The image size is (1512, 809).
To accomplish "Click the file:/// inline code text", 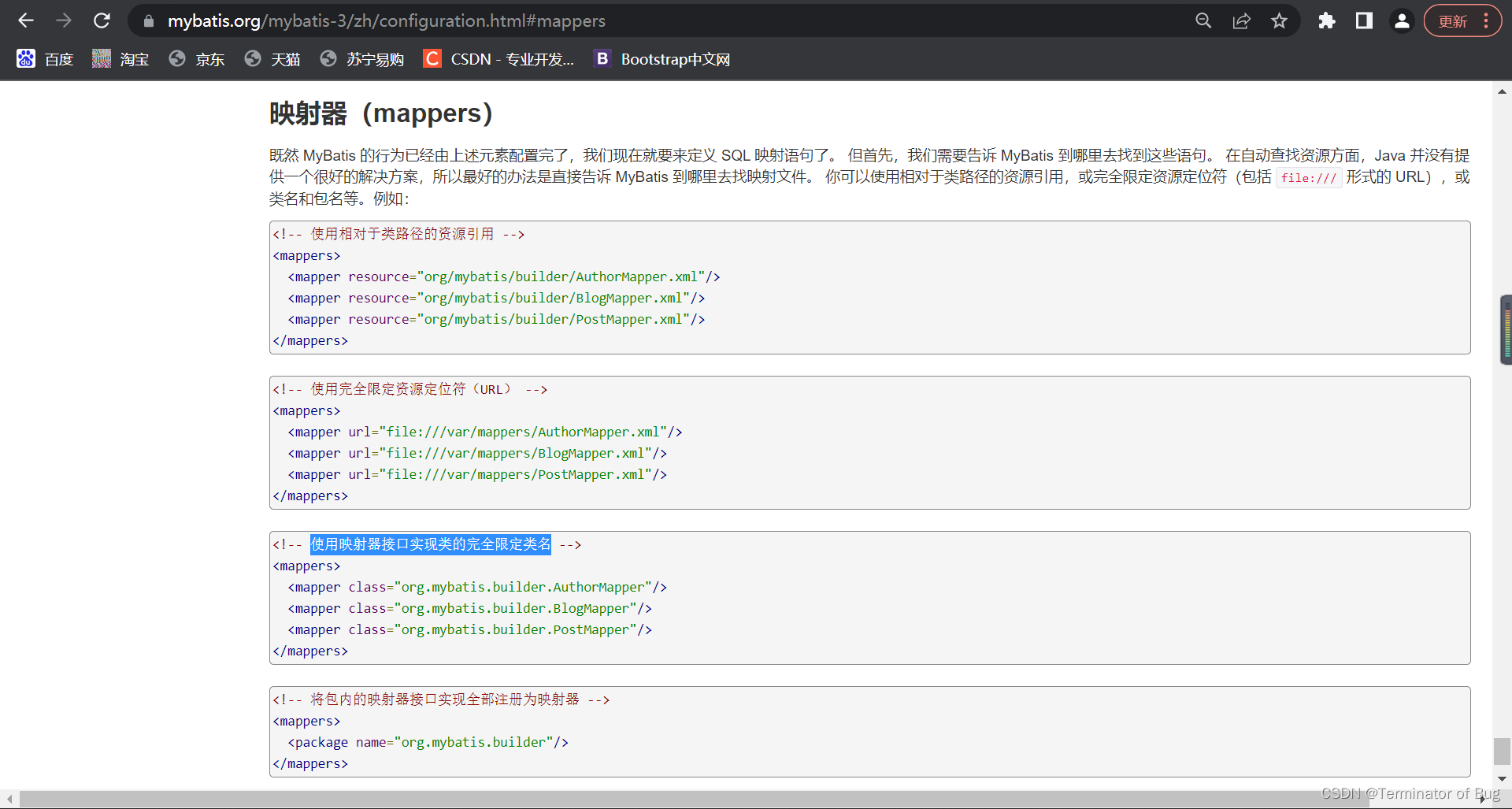I will pyautogui.click(x=1308, y=178).
